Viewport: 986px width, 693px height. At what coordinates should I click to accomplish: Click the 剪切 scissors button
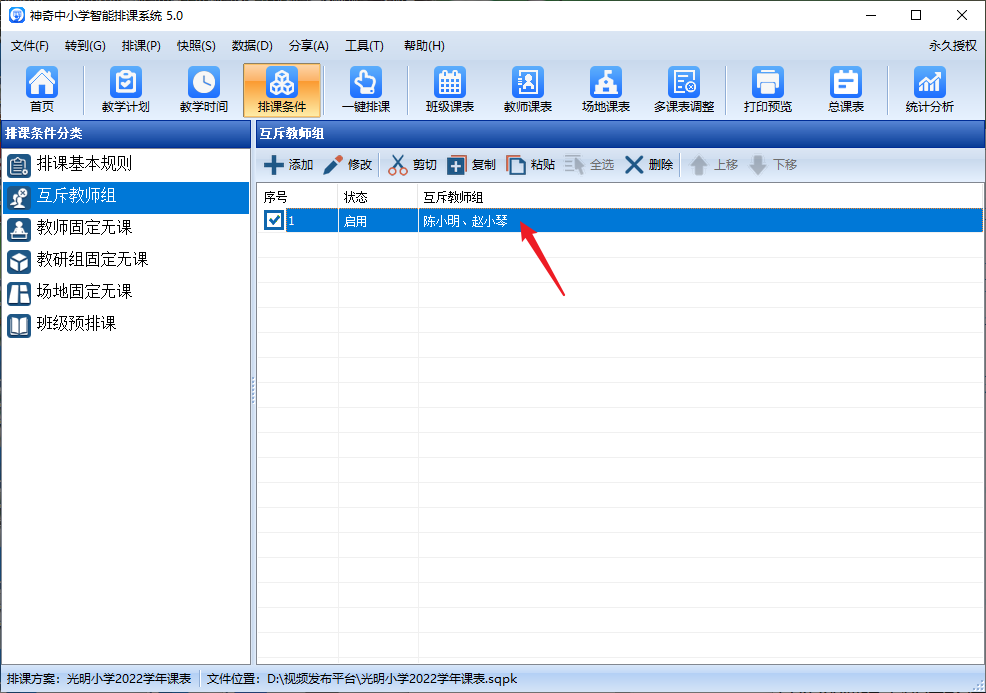click(412, 165)
